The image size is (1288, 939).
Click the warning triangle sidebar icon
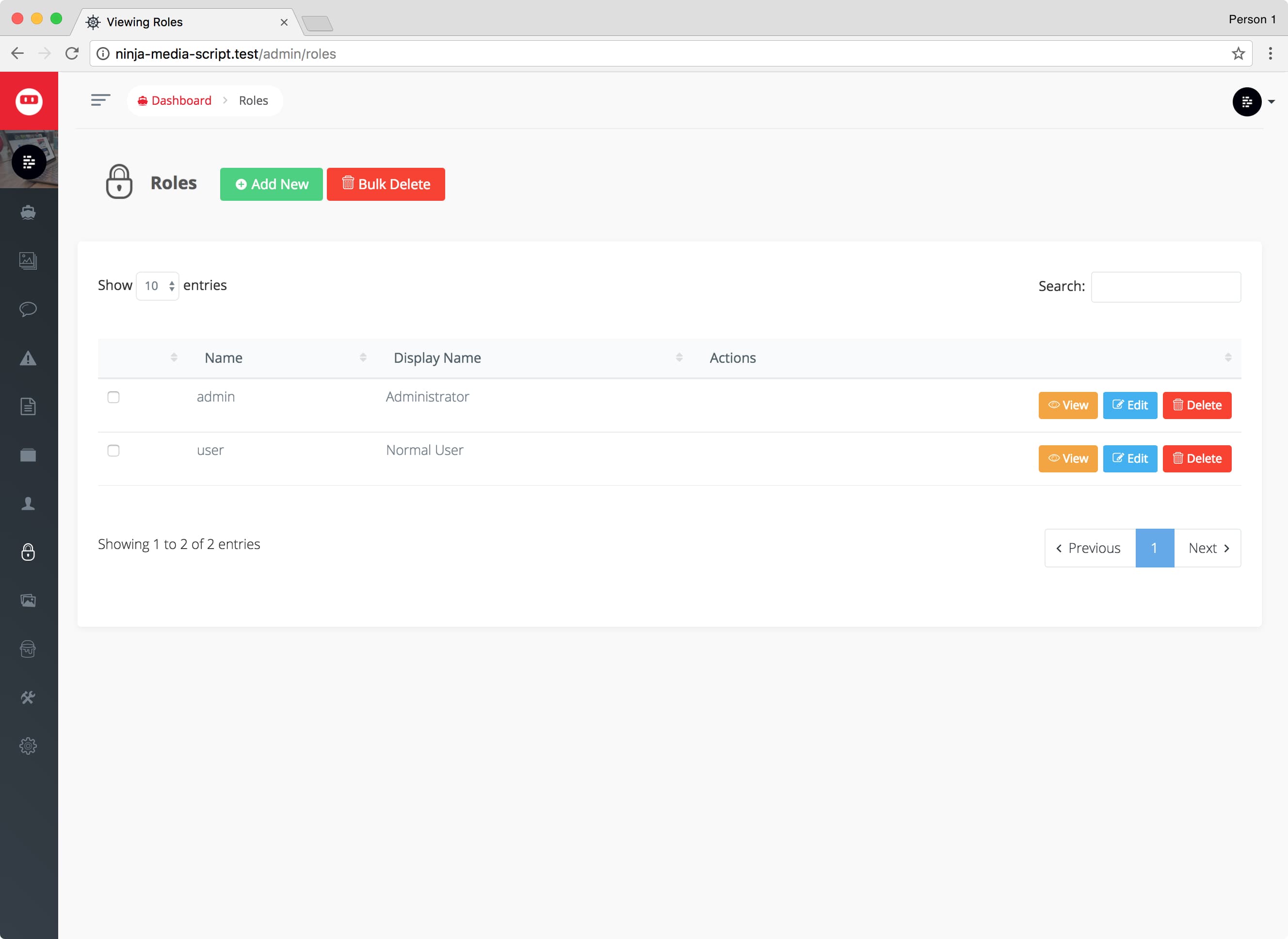click(28, 358)
